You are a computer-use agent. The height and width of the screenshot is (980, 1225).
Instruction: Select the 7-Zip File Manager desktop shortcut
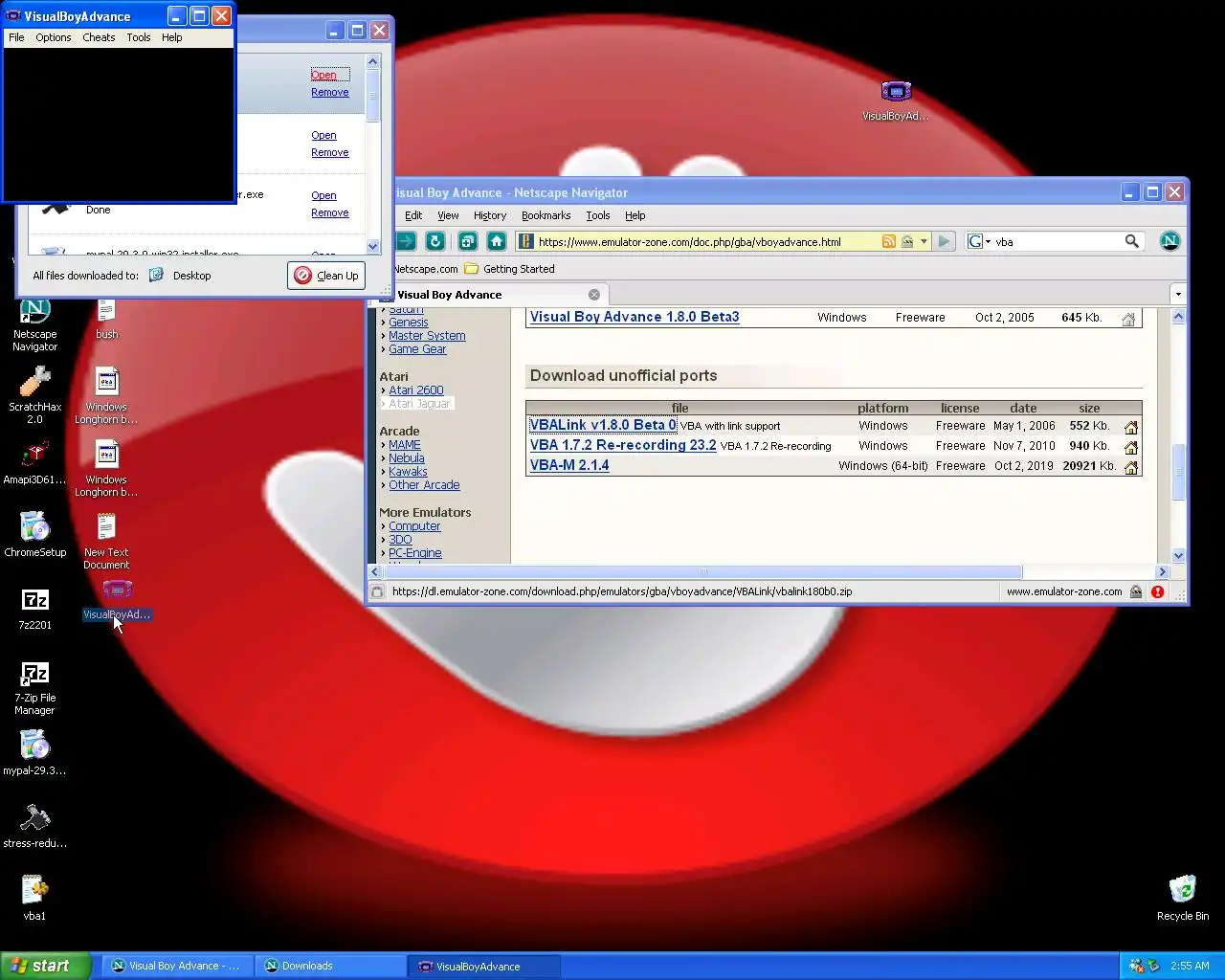(x=35, y=687)
